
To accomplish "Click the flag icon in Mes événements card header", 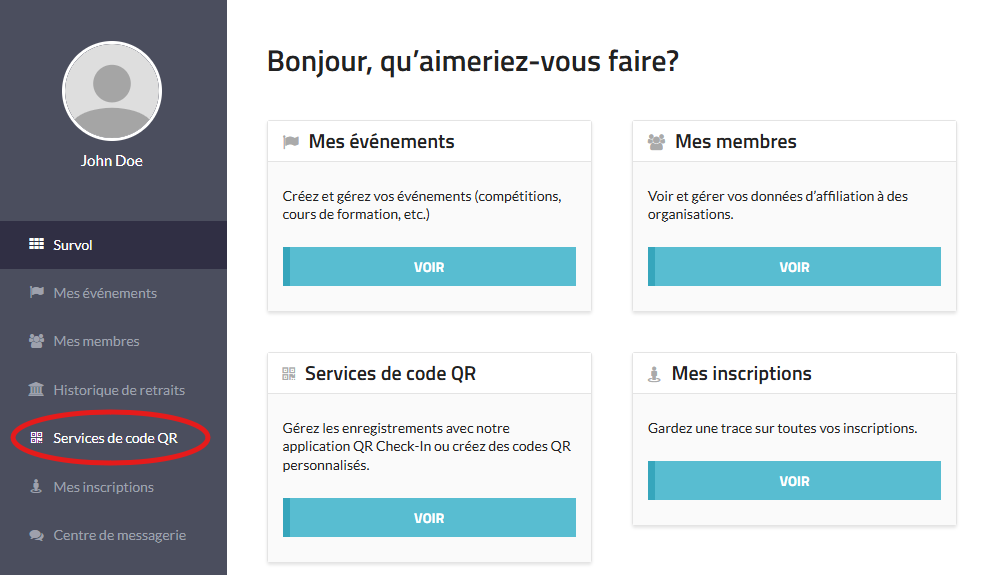I will point(291,142).
